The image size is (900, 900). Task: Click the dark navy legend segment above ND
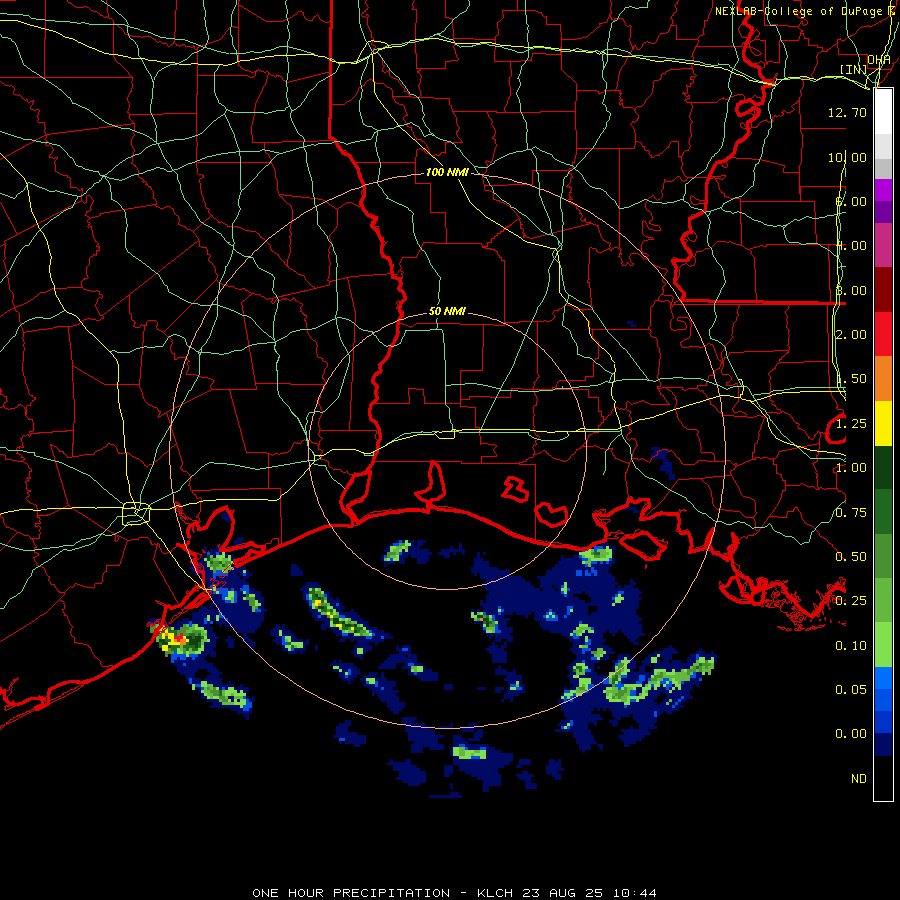(x=883, y=744)
